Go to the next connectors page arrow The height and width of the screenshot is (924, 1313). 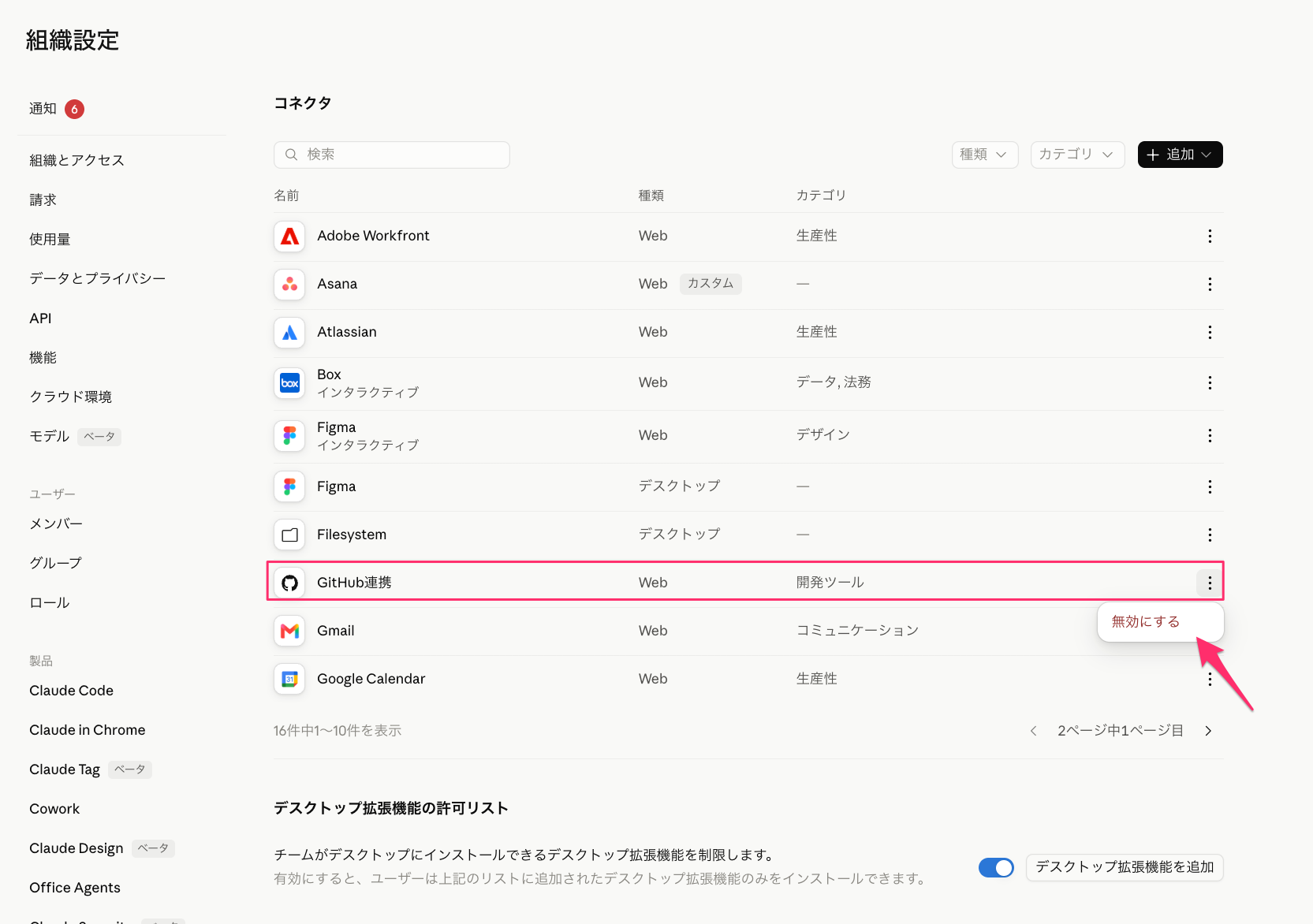1208,732
